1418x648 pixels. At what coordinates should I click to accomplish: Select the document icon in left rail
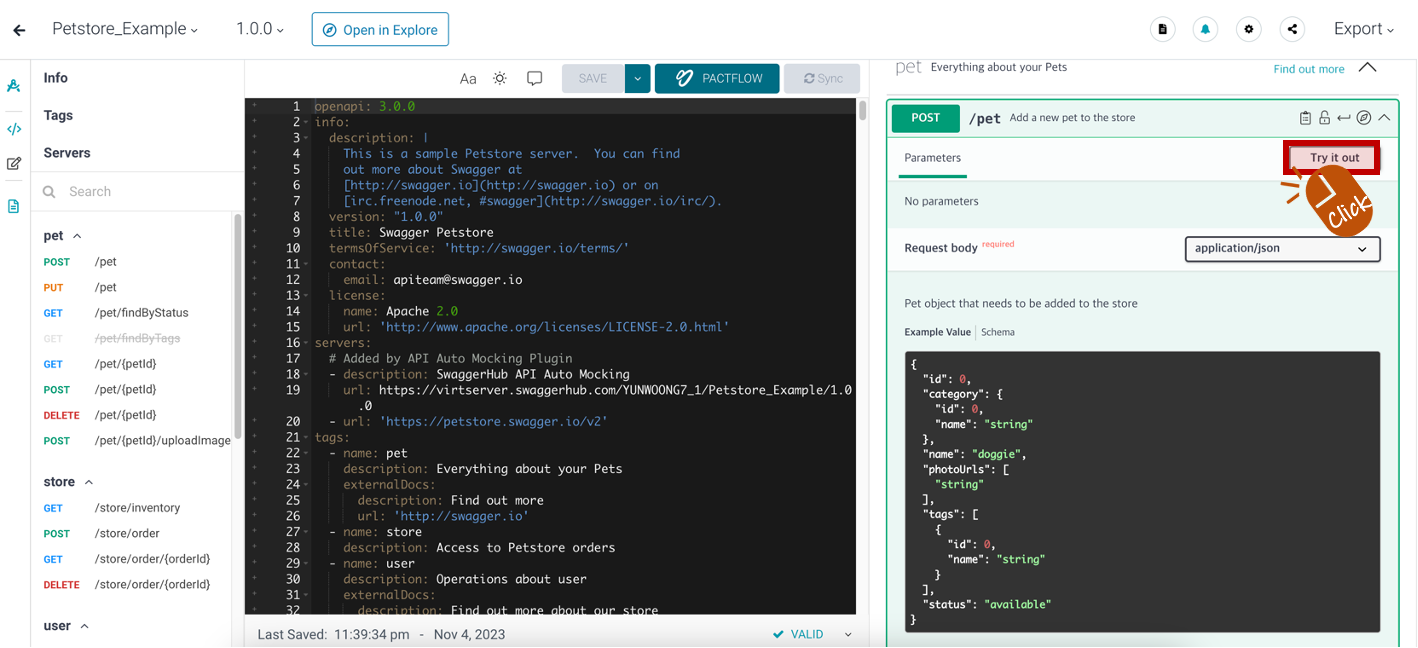click(x=14, y=206)
